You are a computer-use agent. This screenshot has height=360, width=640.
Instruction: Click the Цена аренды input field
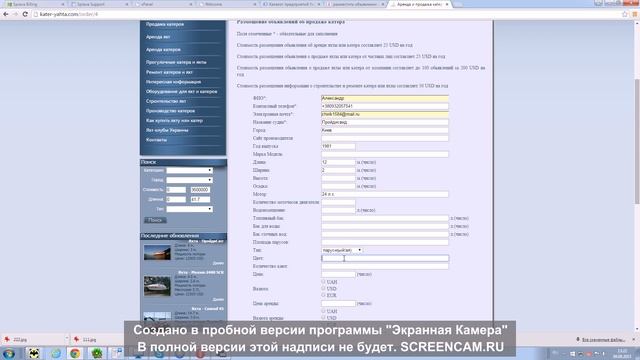pos(338,304)
